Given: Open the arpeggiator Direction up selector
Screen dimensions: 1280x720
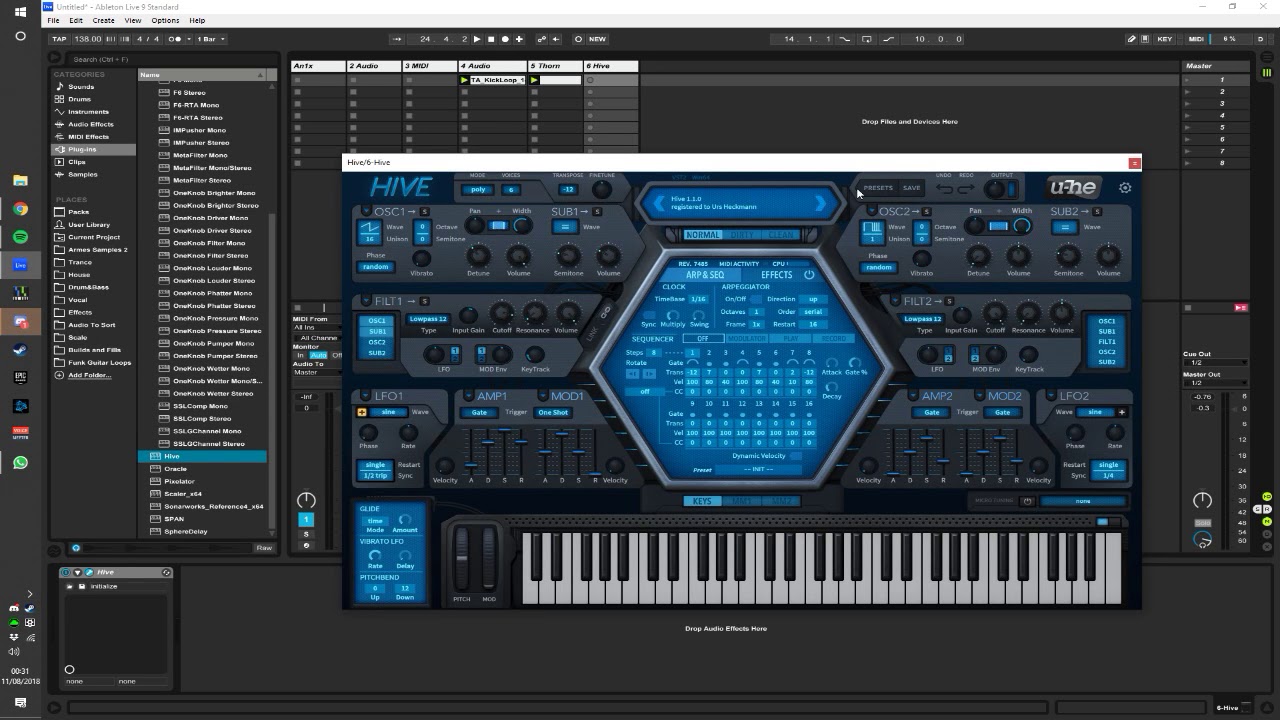Looking at the screenshot, I should tap(812, 299).
